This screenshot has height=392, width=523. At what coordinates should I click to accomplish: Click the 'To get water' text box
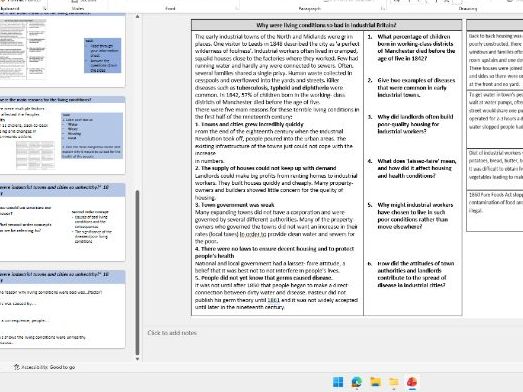495,119
